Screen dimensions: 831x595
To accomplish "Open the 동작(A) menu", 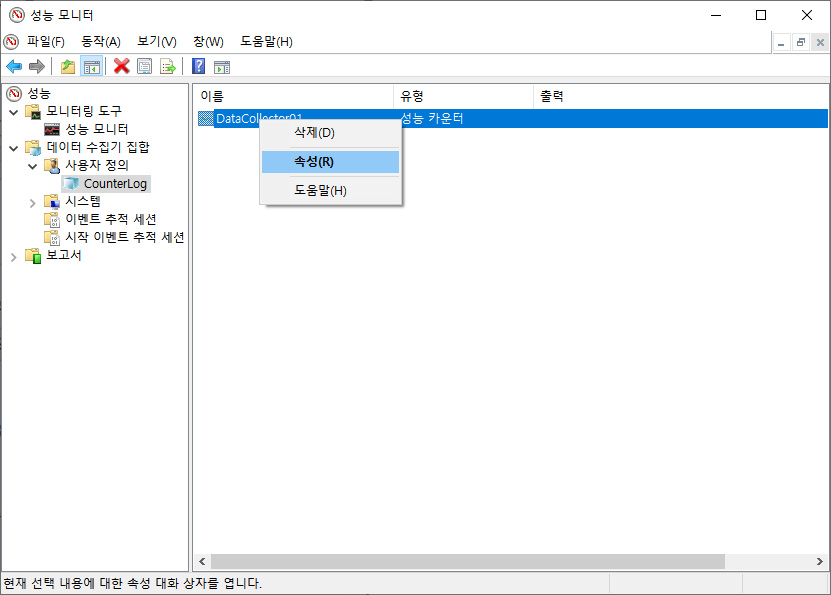I will 101,41.
